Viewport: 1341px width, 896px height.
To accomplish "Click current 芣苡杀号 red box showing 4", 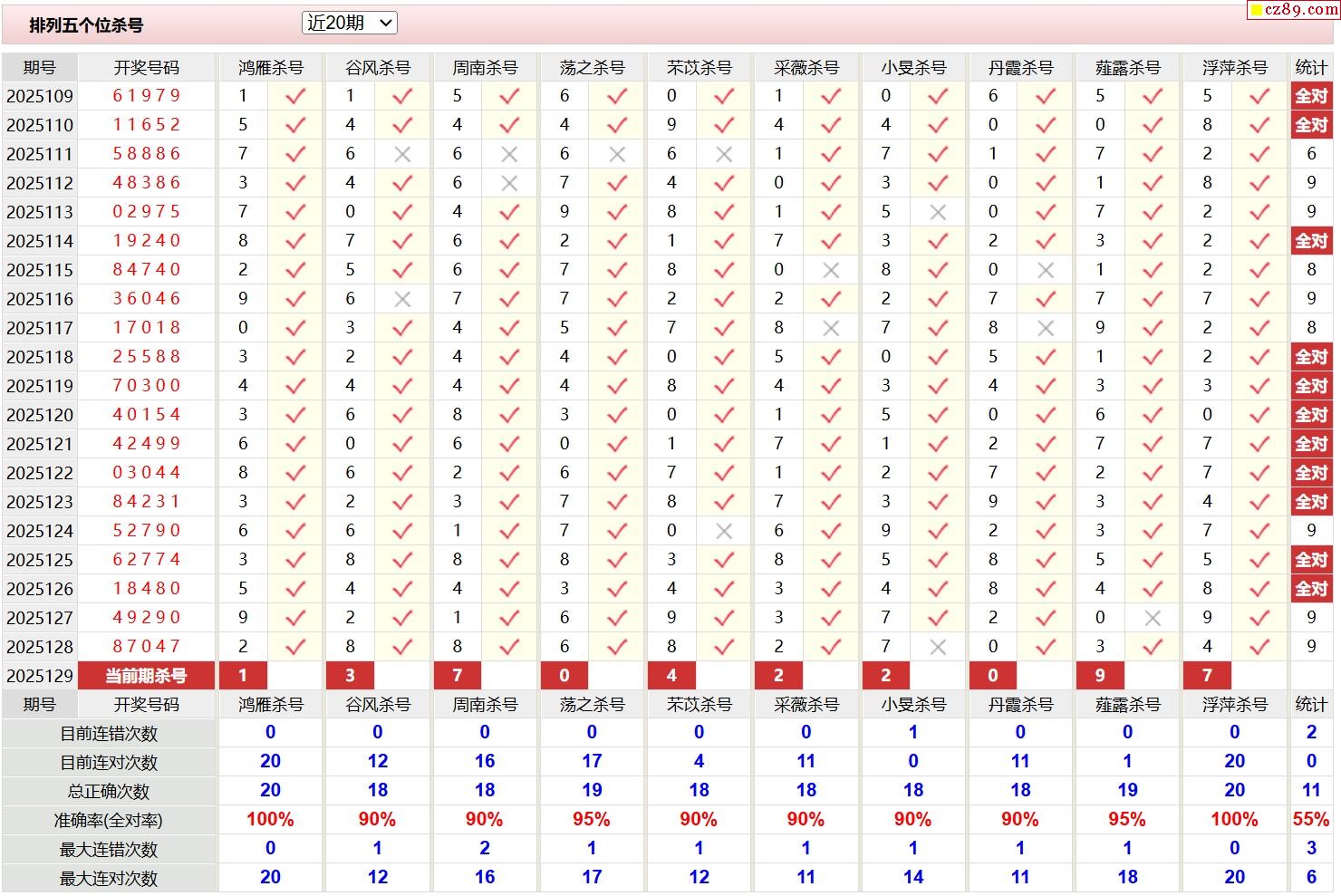I will click(x=671, y=676).
